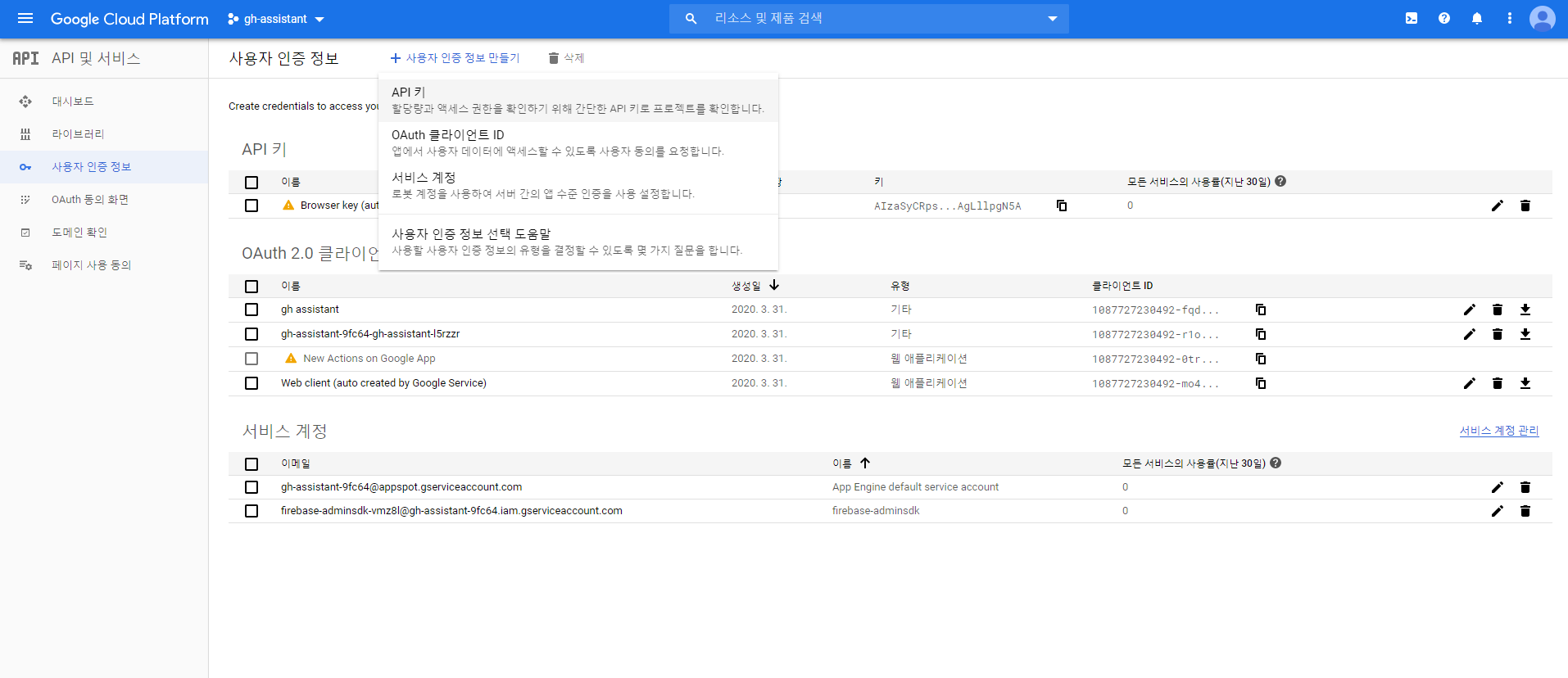1568x678 pixels.
Task: Check the gh assistant row checkbox
Action: pyautogui.click(x=252, y=310)
